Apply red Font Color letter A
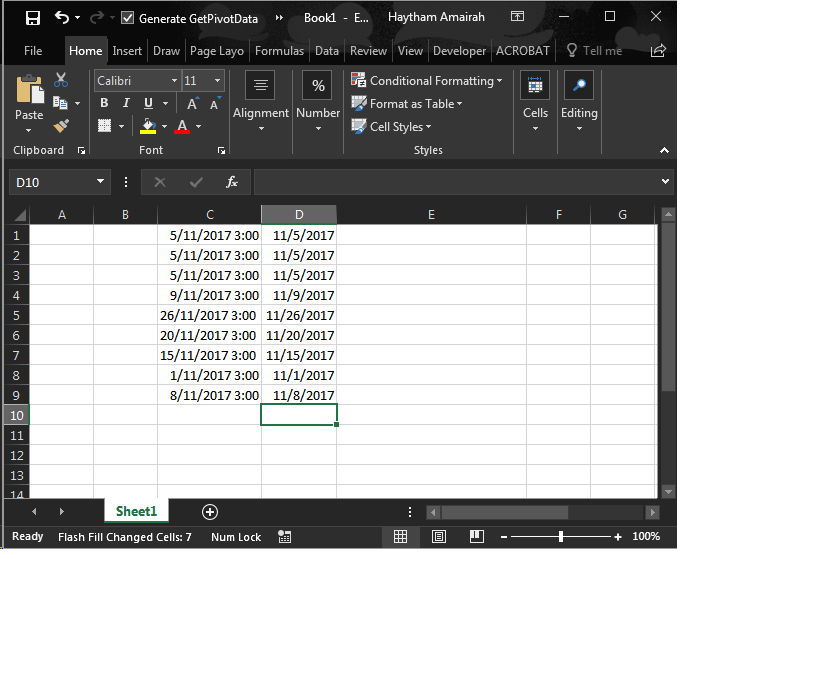This screenshot has height=691, width=831. 182,126
